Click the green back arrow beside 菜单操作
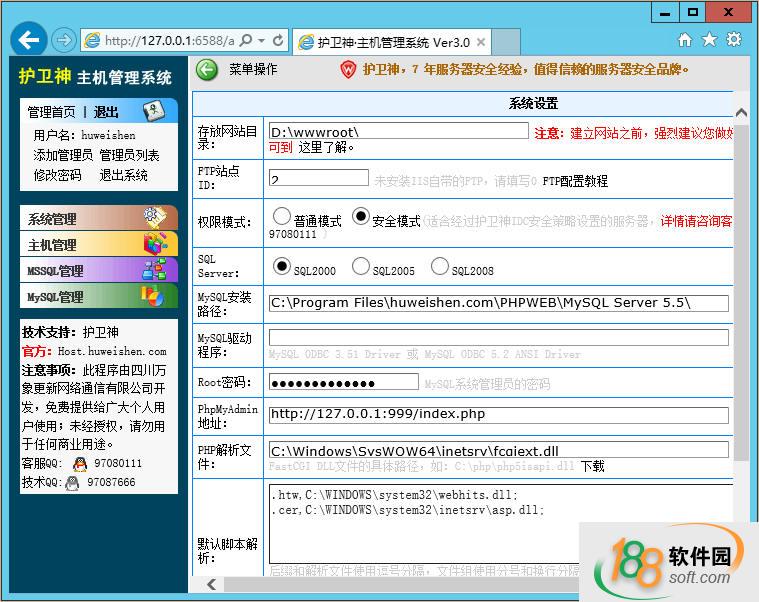The image size is (759, 602). point(207,69)
